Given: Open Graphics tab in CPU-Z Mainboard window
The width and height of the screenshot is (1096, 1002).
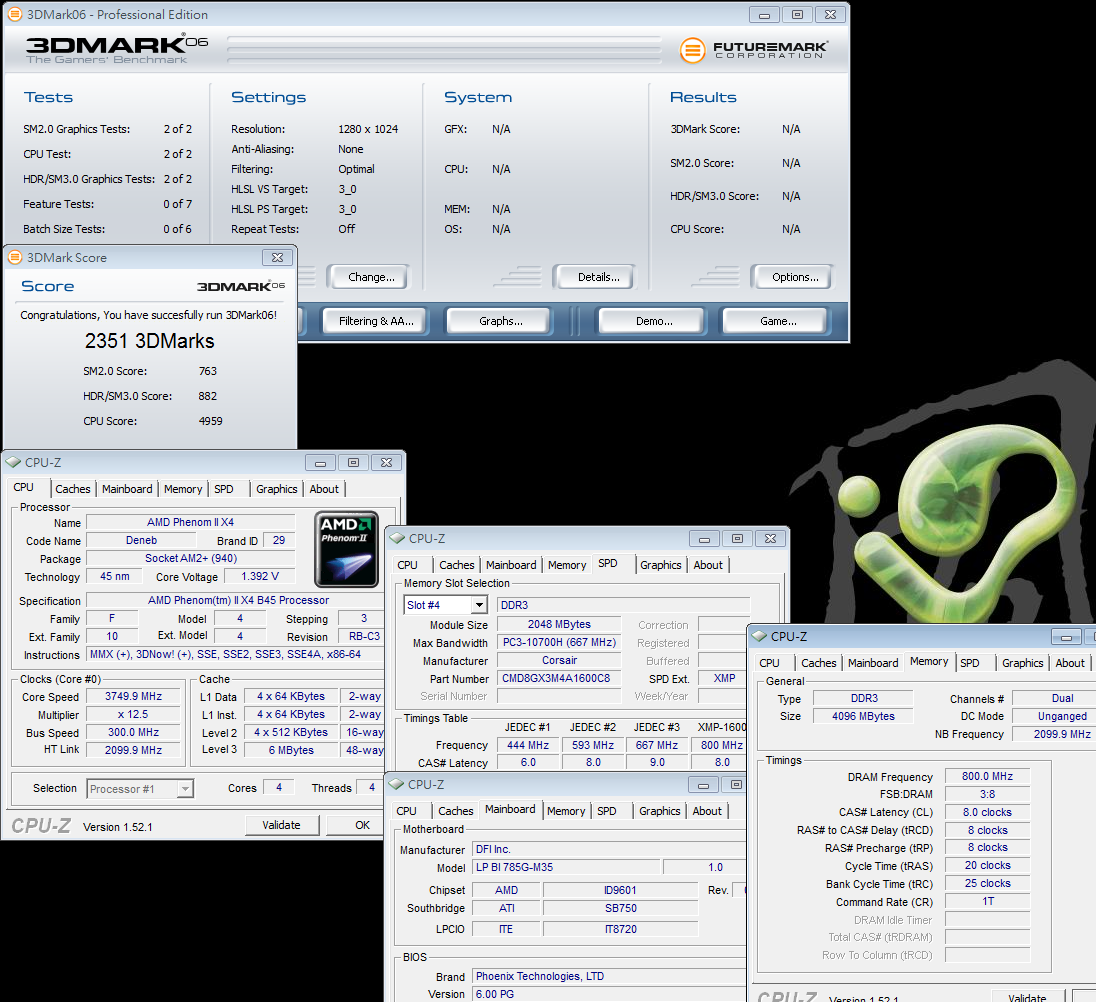Looking at the screenshot, I should (660, 811).
